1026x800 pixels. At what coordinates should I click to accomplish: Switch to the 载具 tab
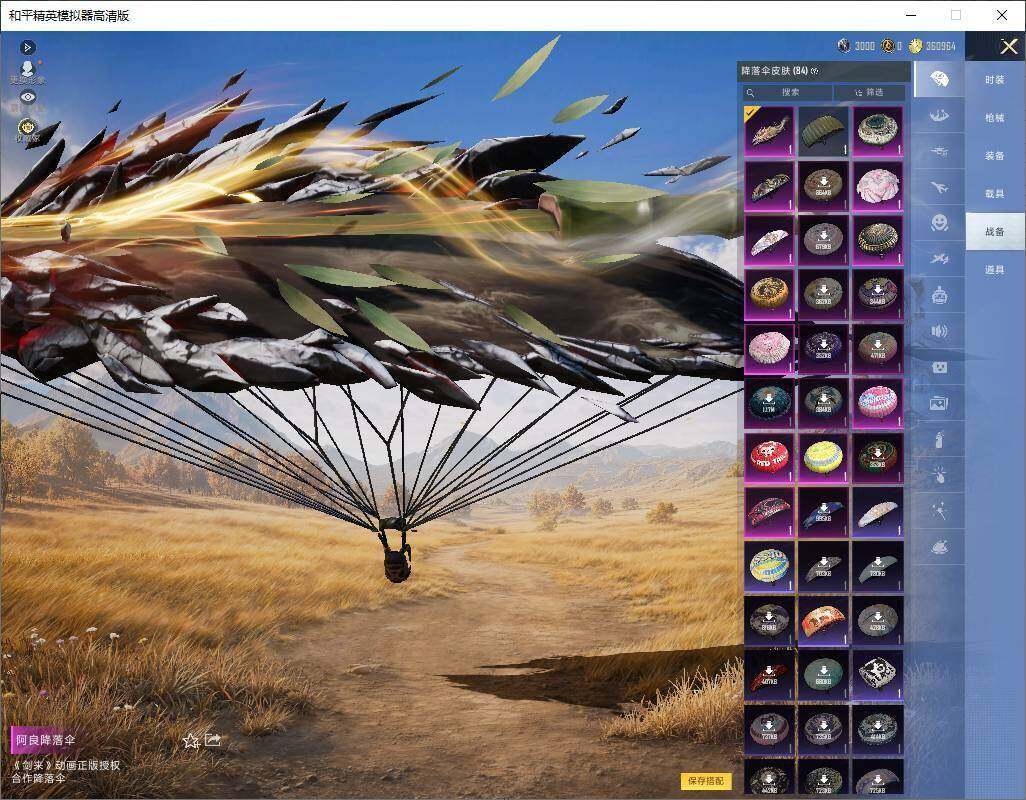(995, 194)
